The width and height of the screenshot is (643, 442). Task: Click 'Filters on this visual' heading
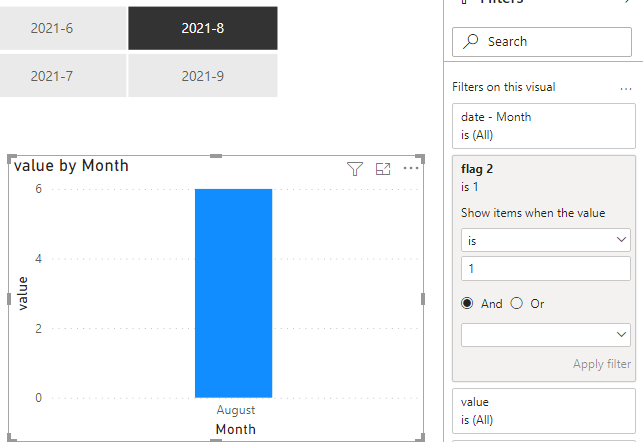tap(504, 87)
